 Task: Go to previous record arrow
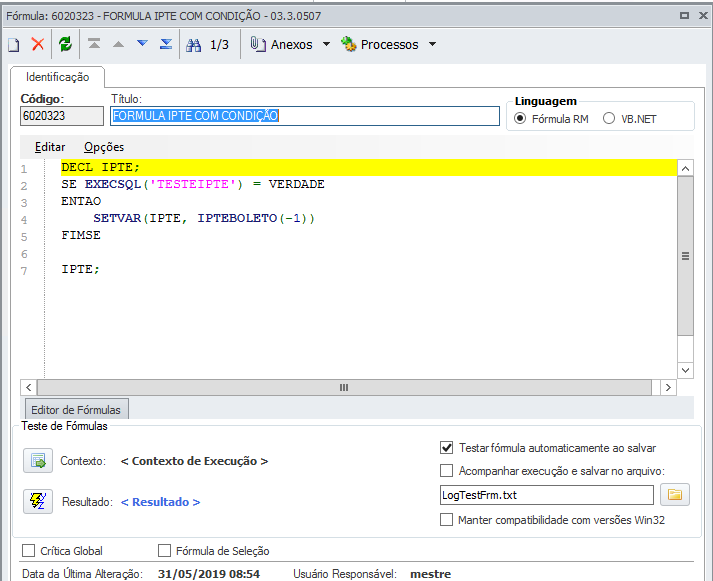point(118,44)
